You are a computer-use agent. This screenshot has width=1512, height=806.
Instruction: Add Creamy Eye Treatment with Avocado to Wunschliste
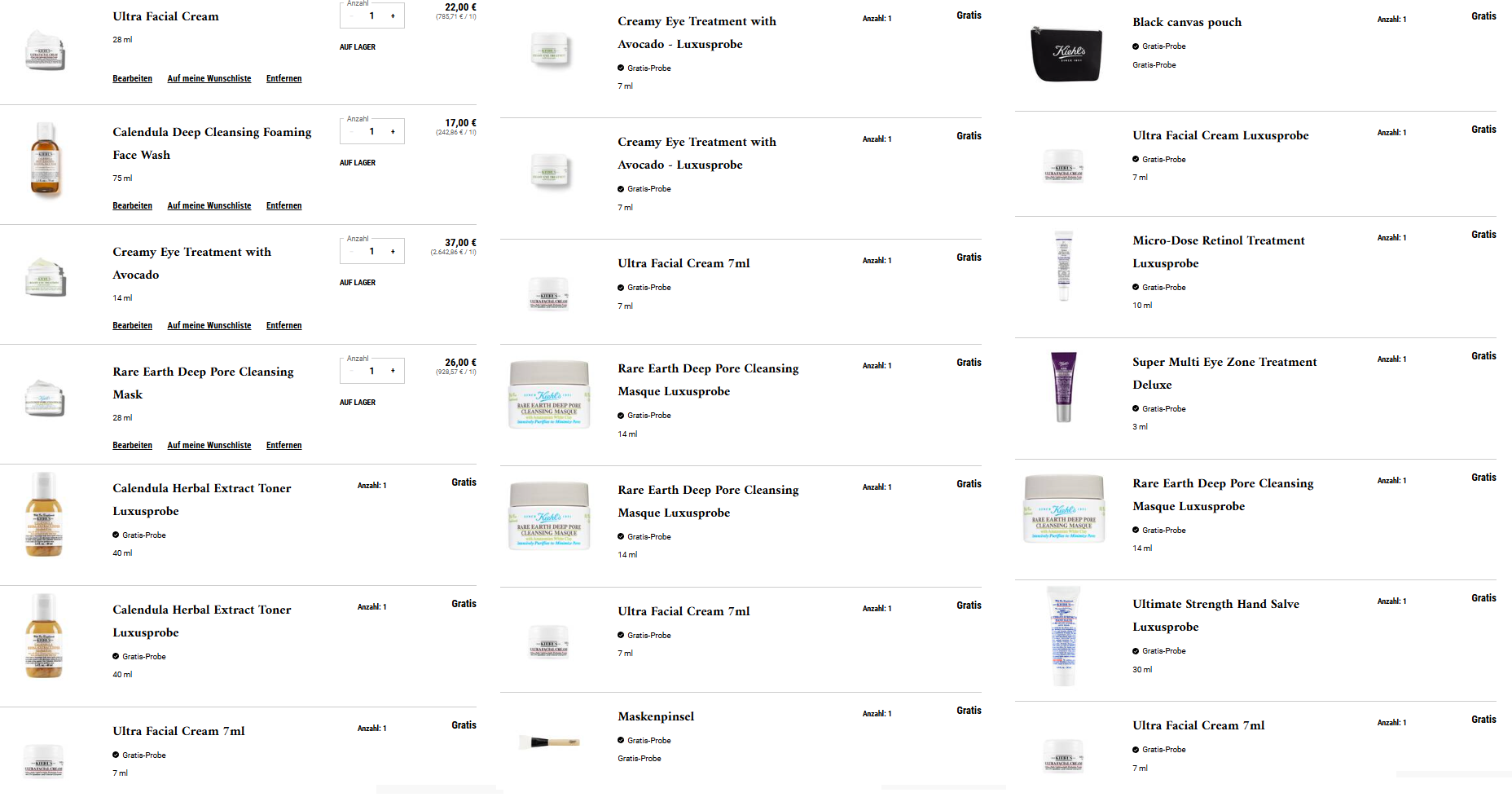(x=209, y=326)
